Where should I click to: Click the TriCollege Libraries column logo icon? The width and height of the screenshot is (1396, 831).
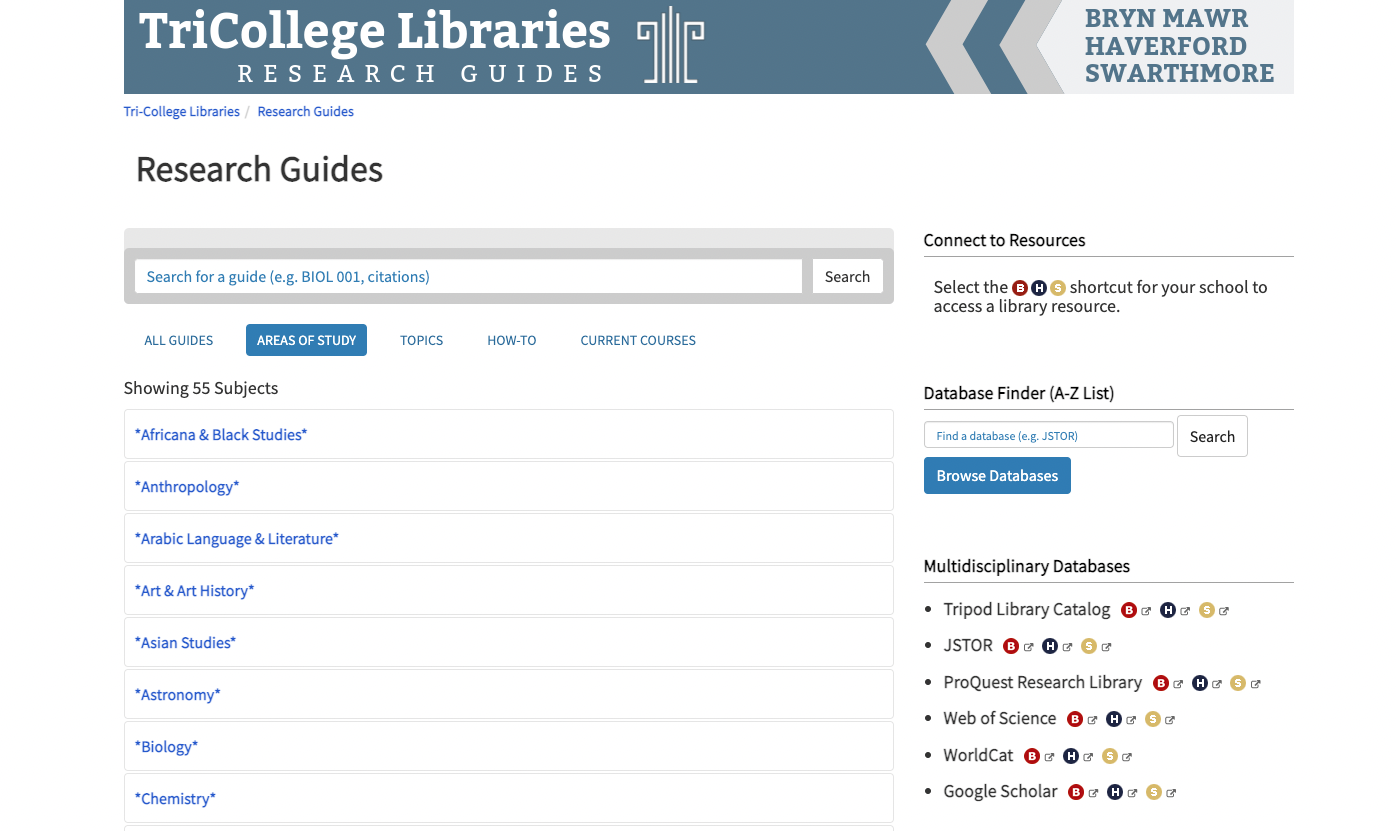click(x=671, y=45)
